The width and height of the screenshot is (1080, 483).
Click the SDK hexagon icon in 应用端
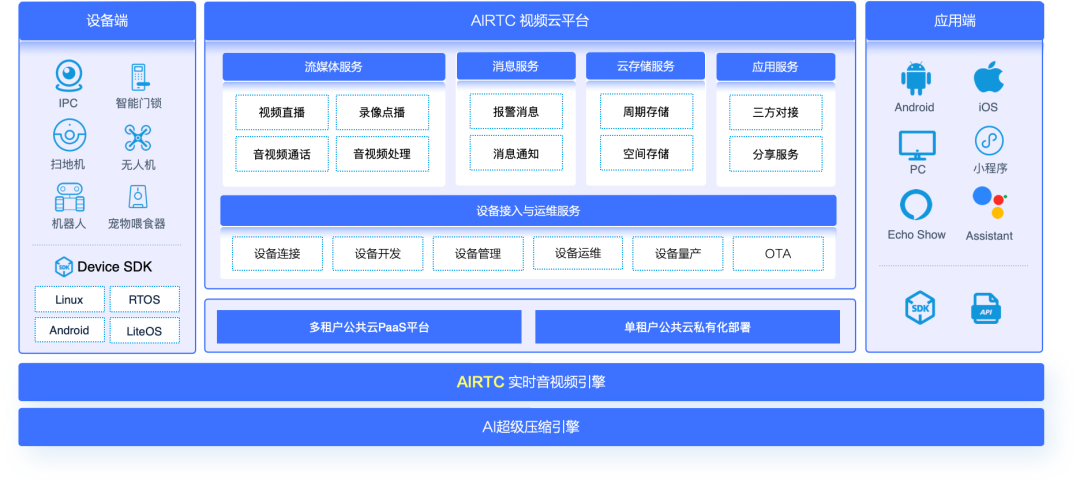pos(920,307)
